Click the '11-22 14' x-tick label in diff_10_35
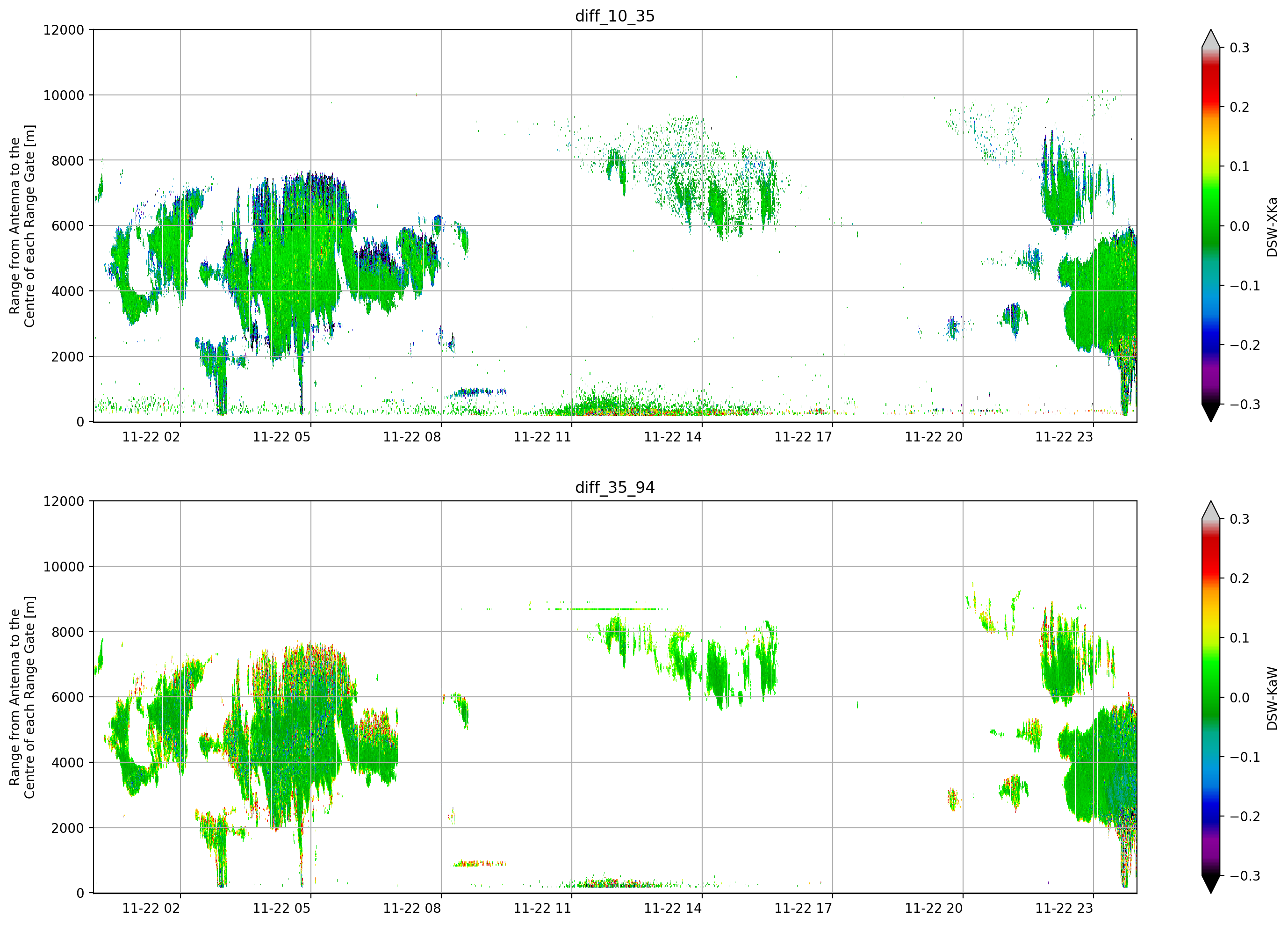The image size is (1288, 925). [x=673, y=437]
